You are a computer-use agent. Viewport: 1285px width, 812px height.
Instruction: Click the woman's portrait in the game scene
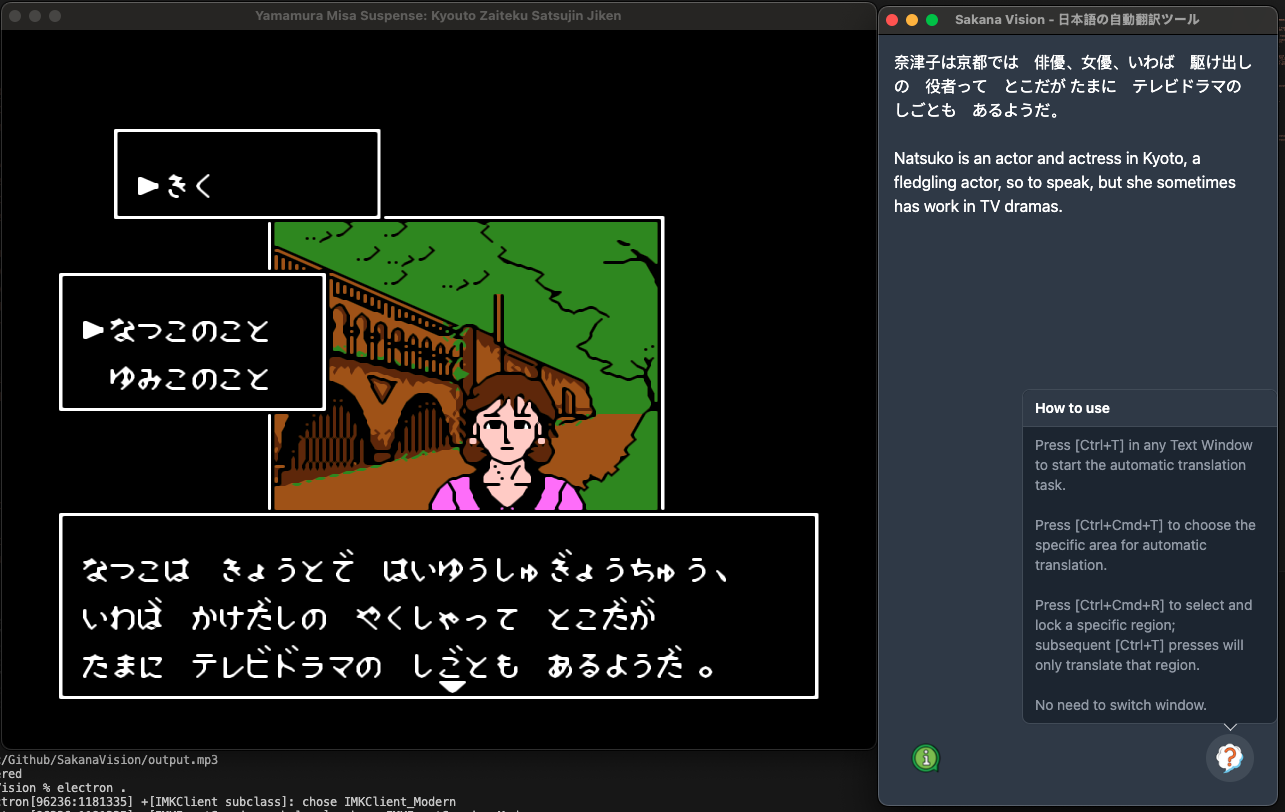click(508, 442)
